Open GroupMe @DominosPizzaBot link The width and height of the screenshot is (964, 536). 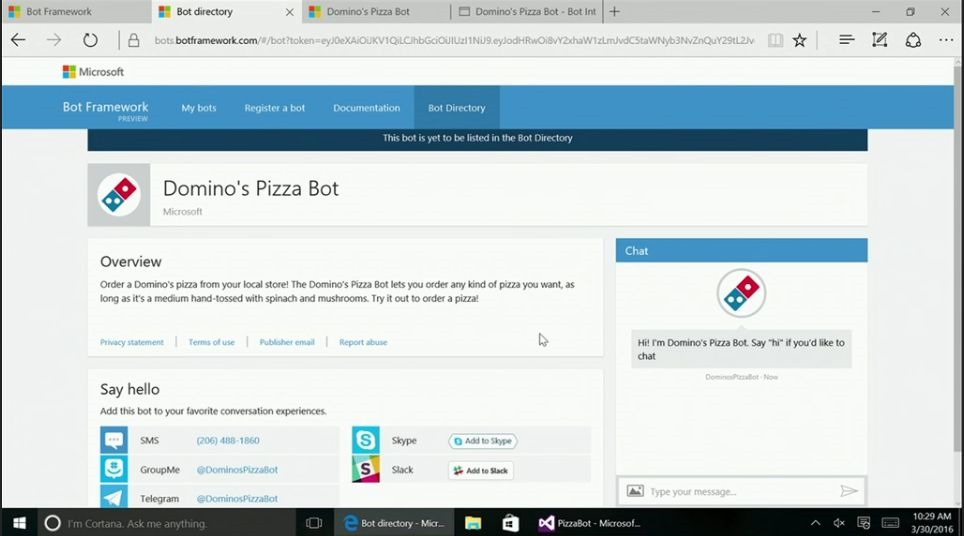(x=237, y=470)
